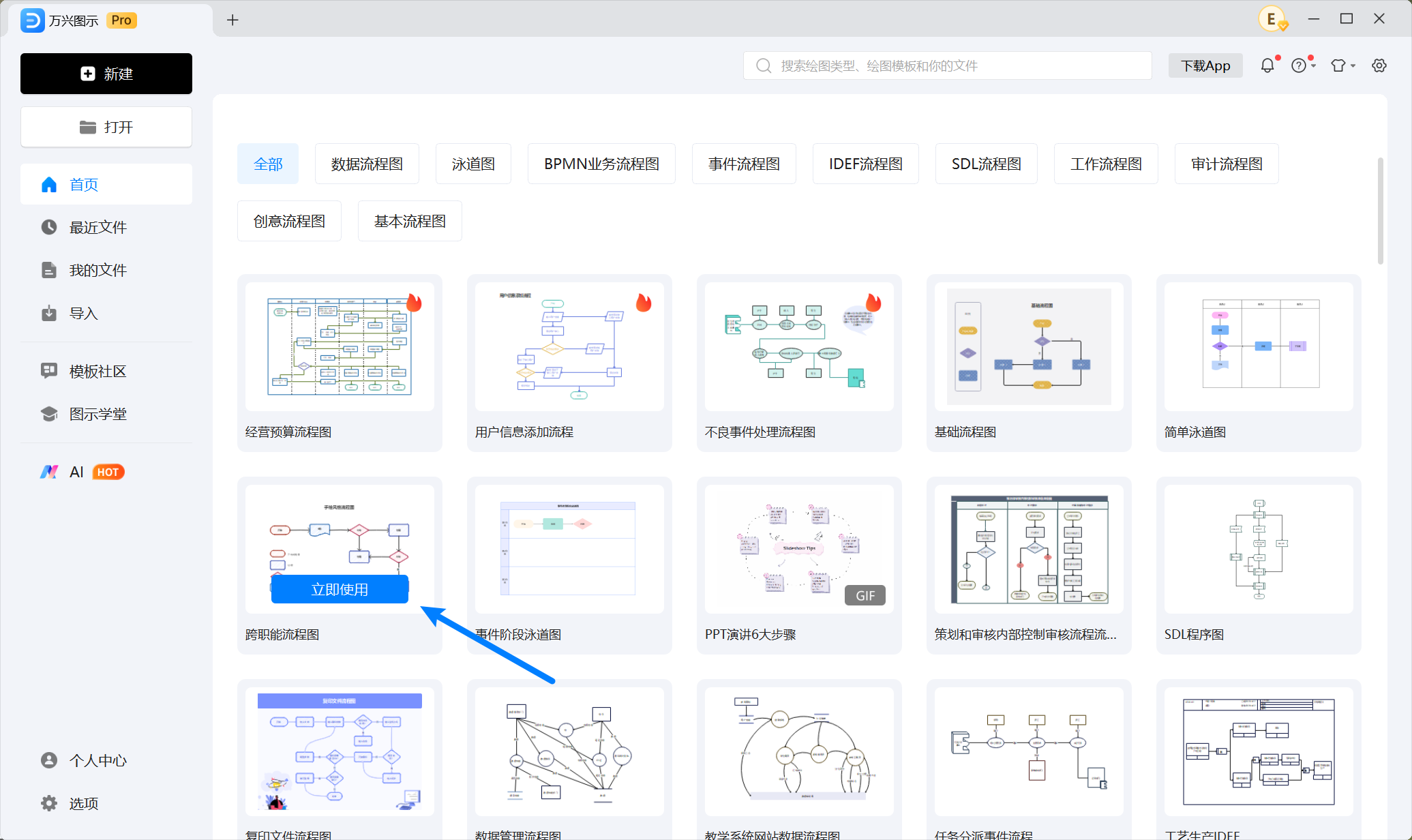Open Personal Center (个人中心) in sidebar
Screen dimensions: 1412x840
(x=106, y=760)
